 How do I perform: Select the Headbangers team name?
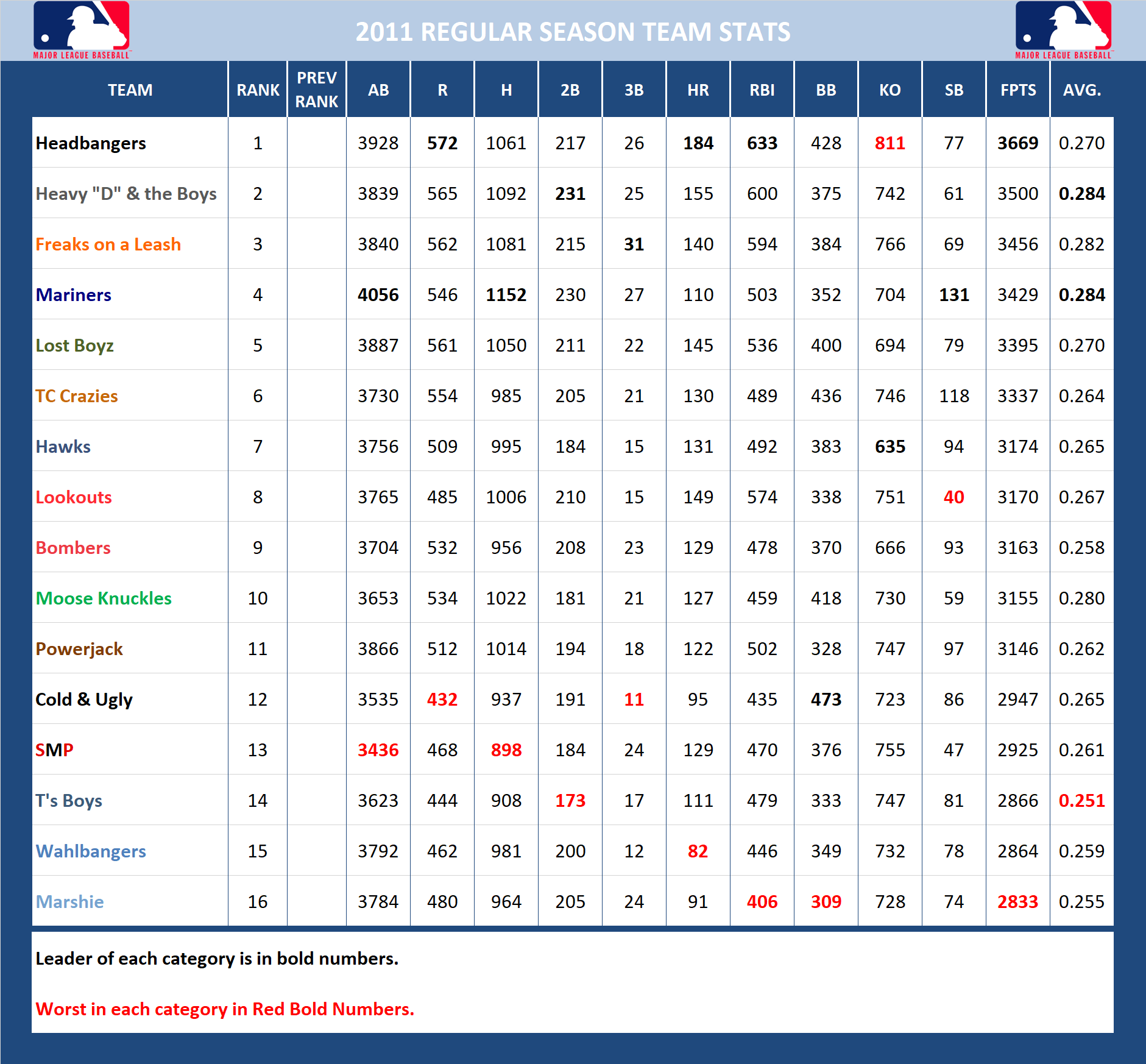click(x=90, y=143)
